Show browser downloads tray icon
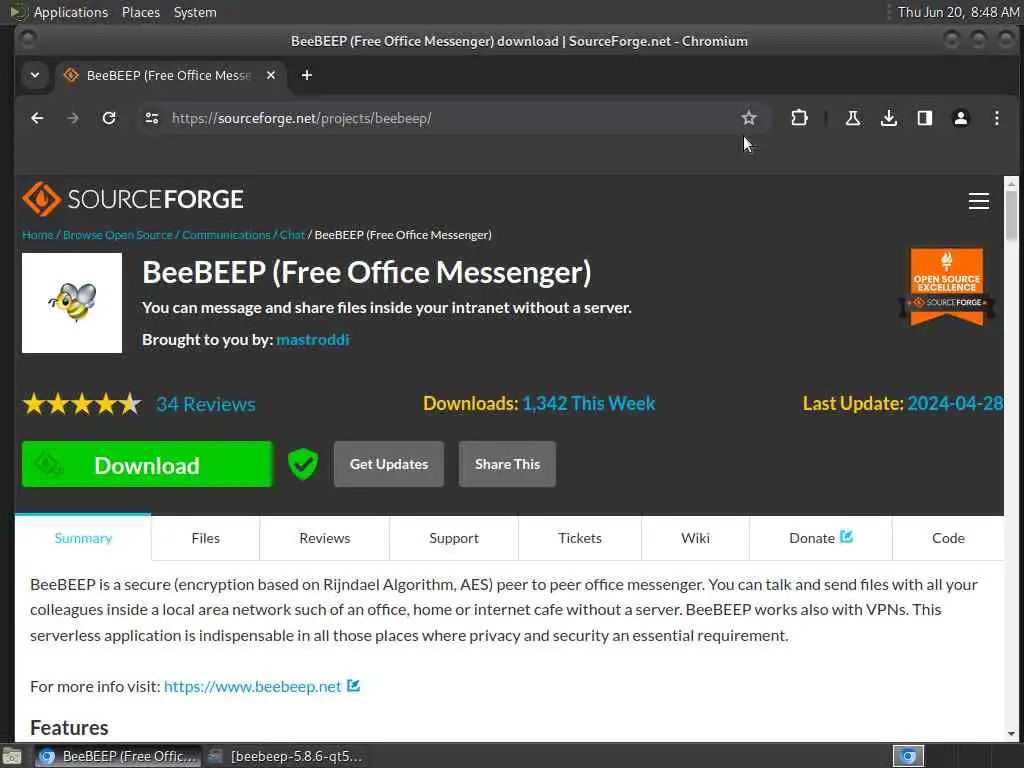The height and width of the screenshot is (768, 1024). (888, 118)
